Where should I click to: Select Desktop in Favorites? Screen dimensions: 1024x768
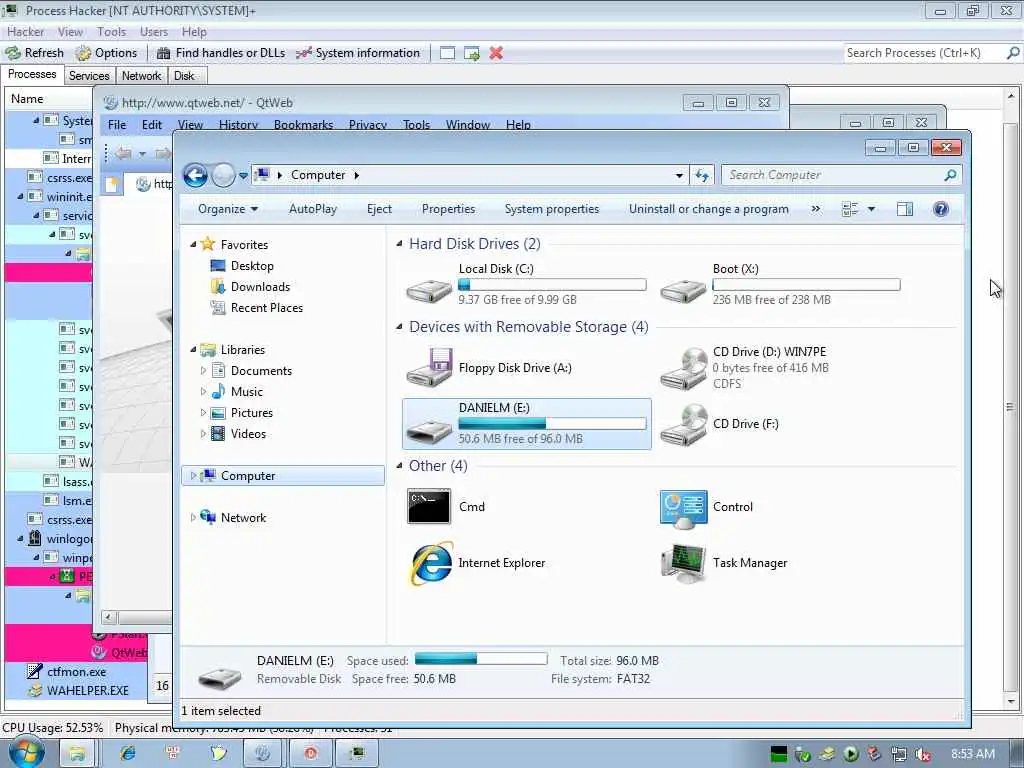coord(252,266)
